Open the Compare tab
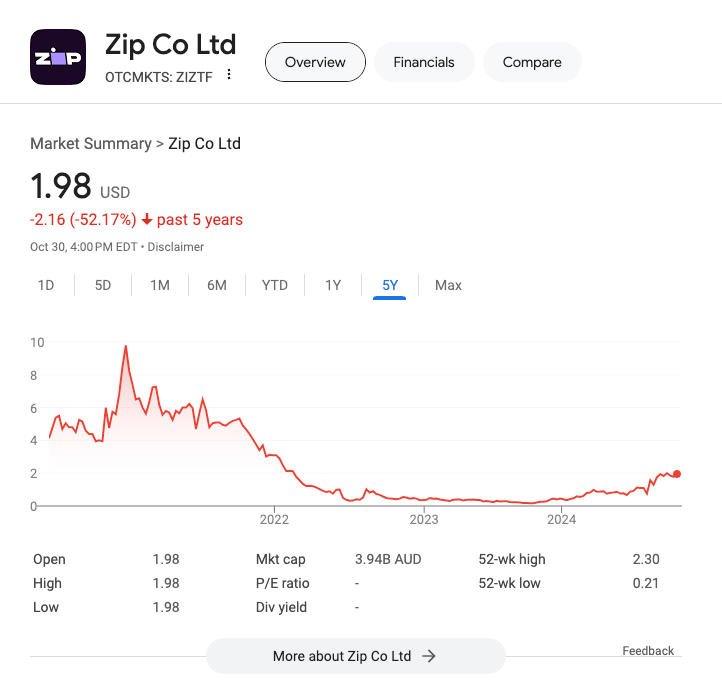Screen dimensions: 722x698 click(x=532, y=62)
